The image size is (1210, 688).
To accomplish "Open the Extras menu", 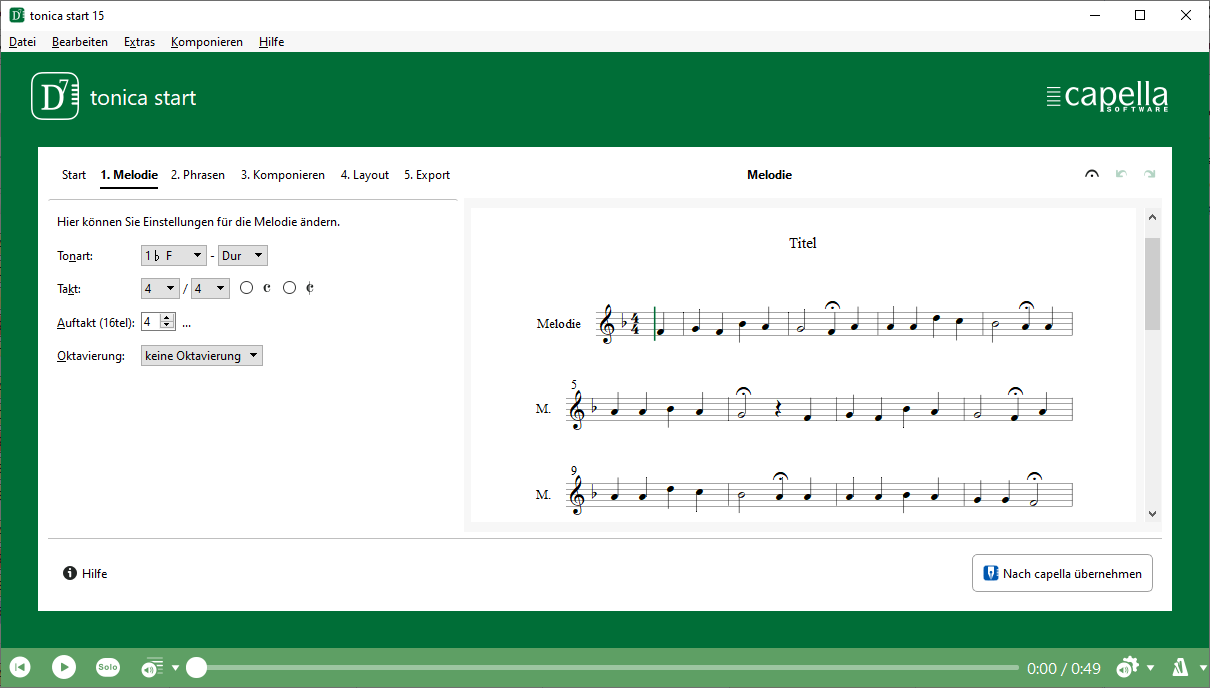I will (139, 42).
